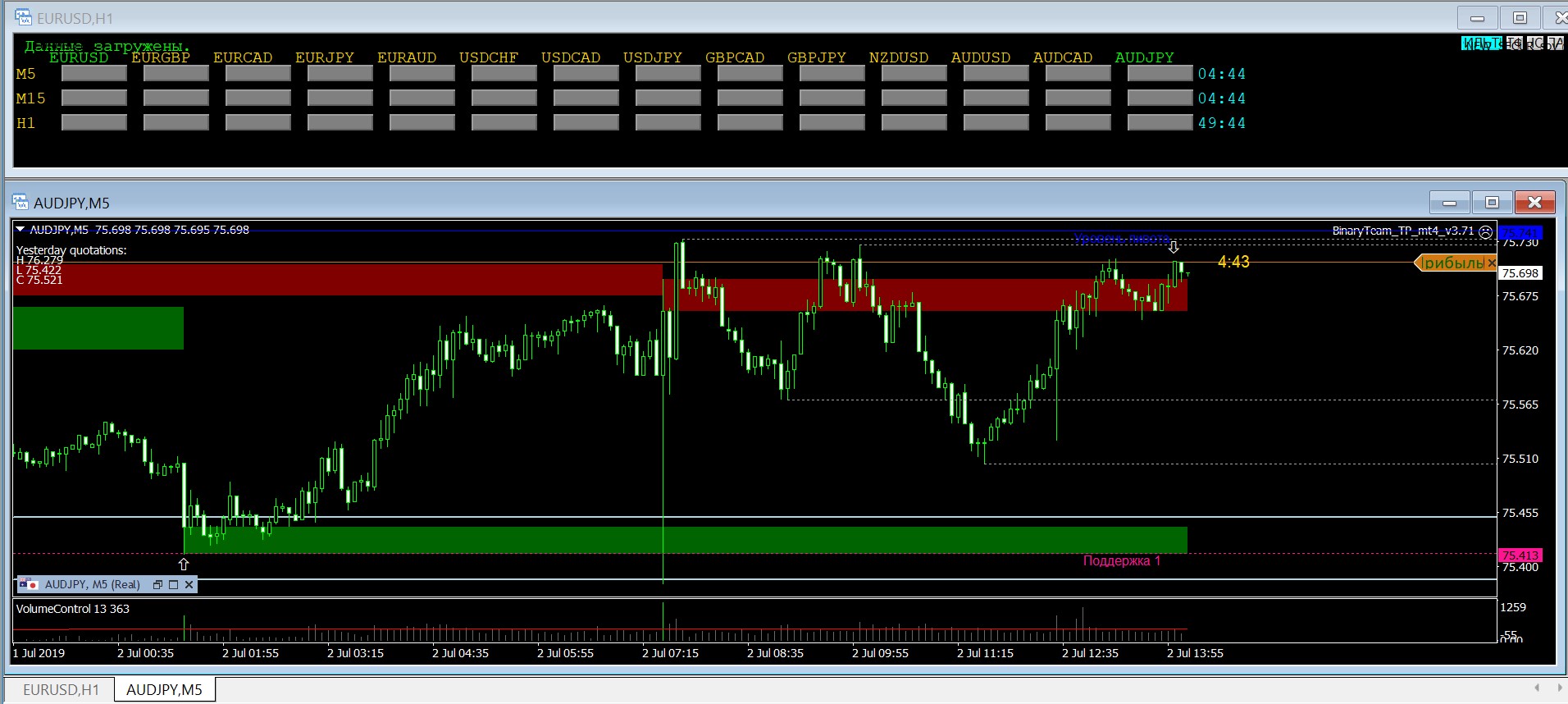Select the AUDJPY,M5 chart tab
The image size is (1568, 704).
point(164,690)
